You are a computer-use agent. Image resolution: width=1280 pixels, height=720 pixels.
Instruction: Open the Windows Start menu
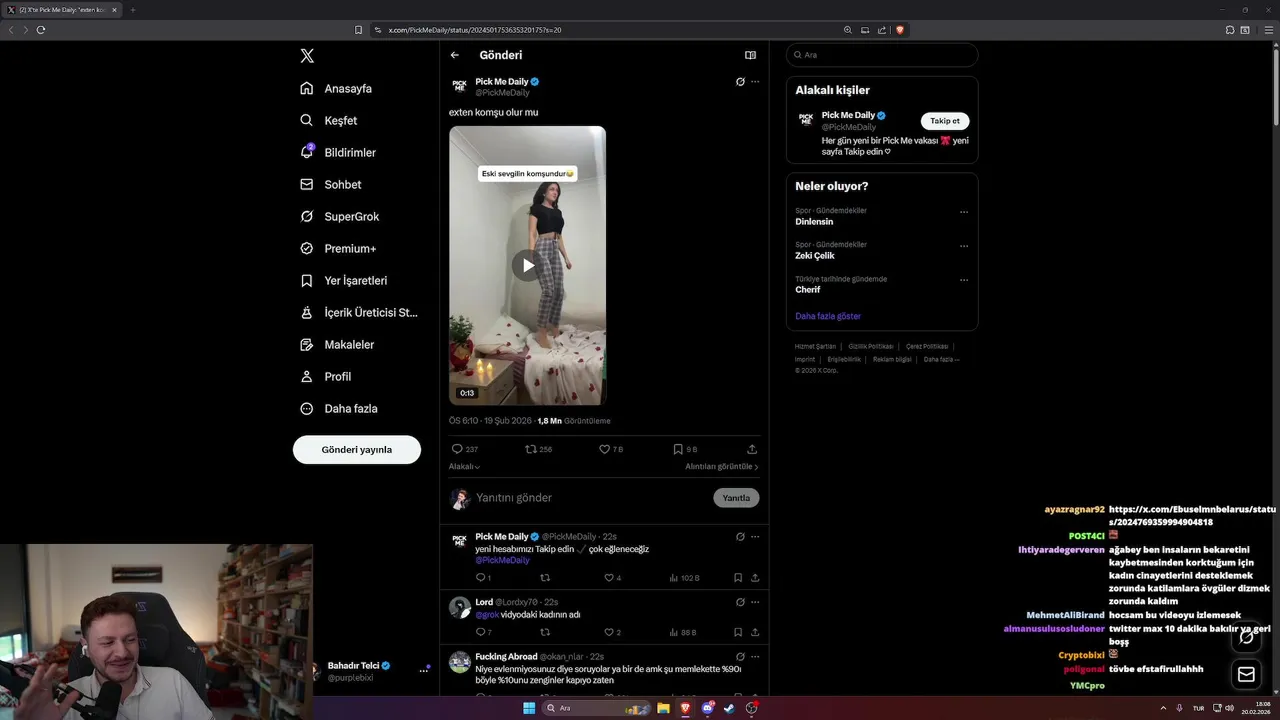pyautogui.click(x=529, y=708)
